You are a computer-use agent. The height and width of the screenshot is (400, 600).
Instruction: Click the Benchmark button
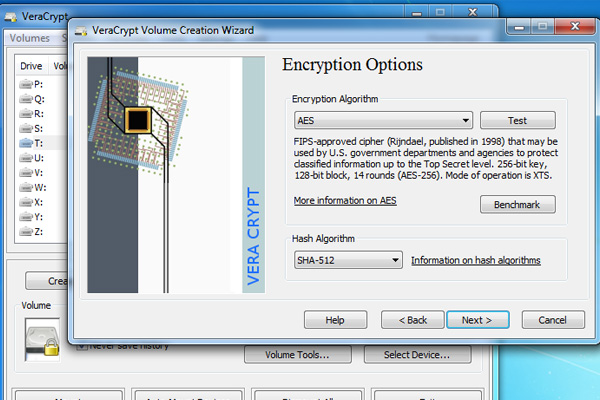pyautogui.click(x=517, y=204)
